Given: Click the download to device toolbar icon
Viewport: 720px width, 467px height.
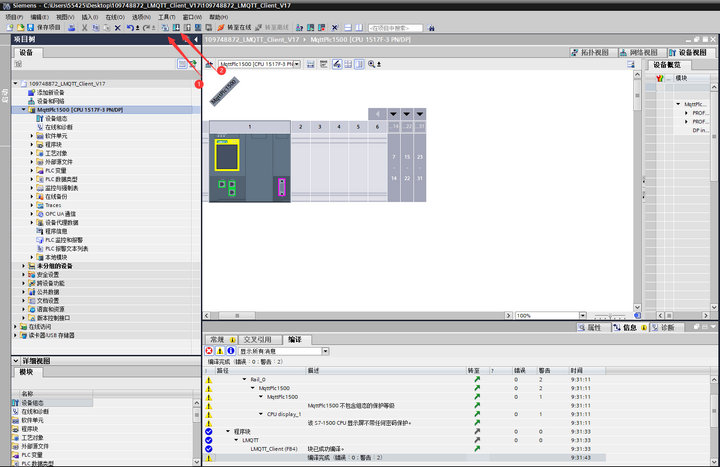Looking at the screenshot, I should (175, 27).
